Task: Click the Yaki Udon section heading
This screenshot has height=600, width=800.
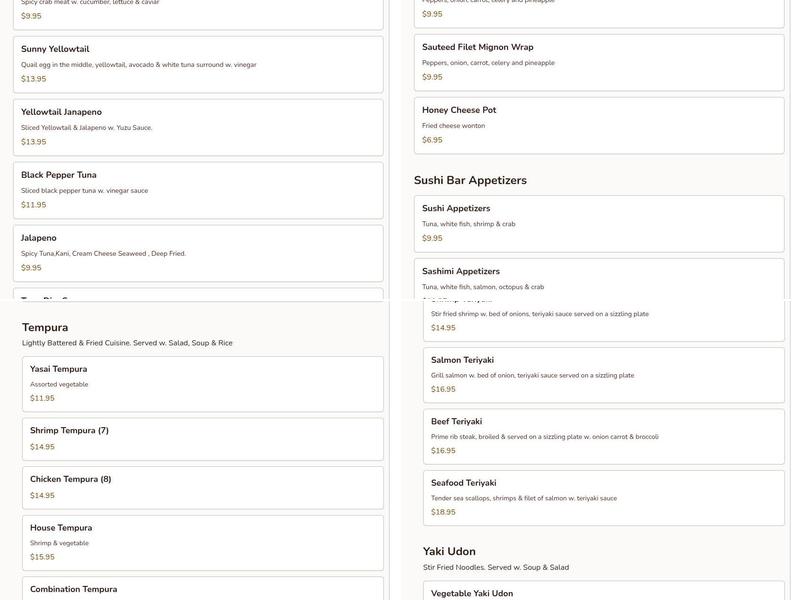Action: 449,552
